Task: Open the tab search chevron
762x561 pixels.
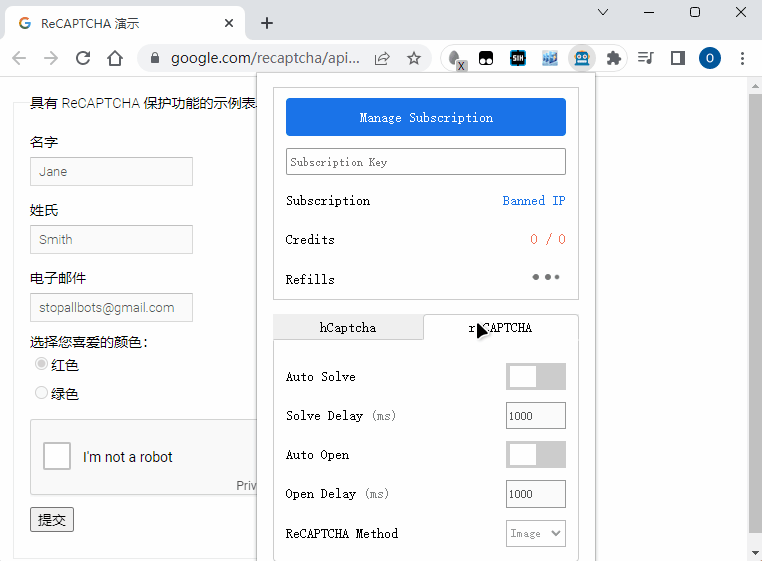Action: [603, 12]
